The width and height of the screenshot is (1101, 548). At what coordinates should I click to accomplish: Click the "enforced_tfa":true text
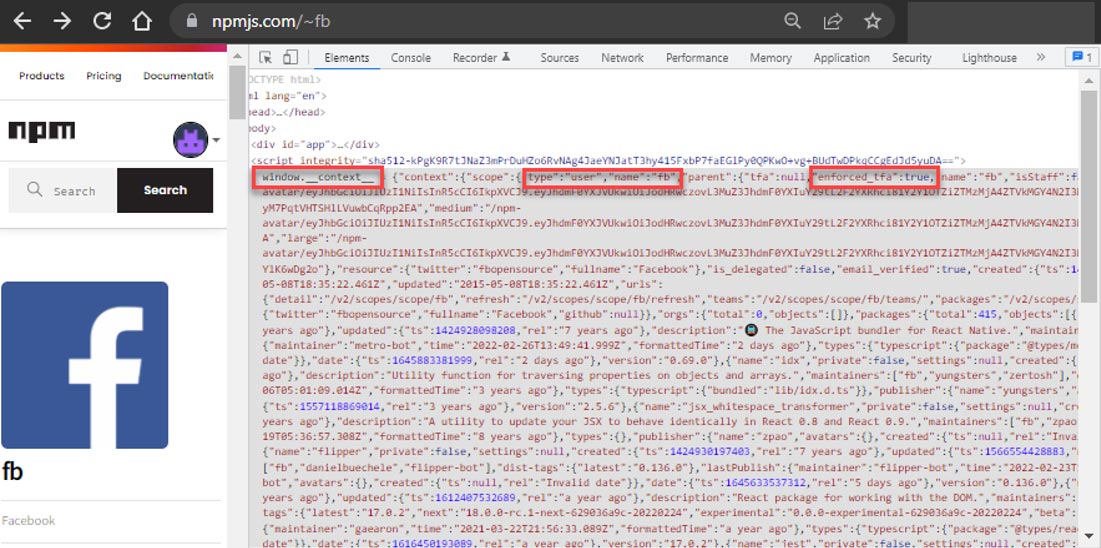point(873,177)
